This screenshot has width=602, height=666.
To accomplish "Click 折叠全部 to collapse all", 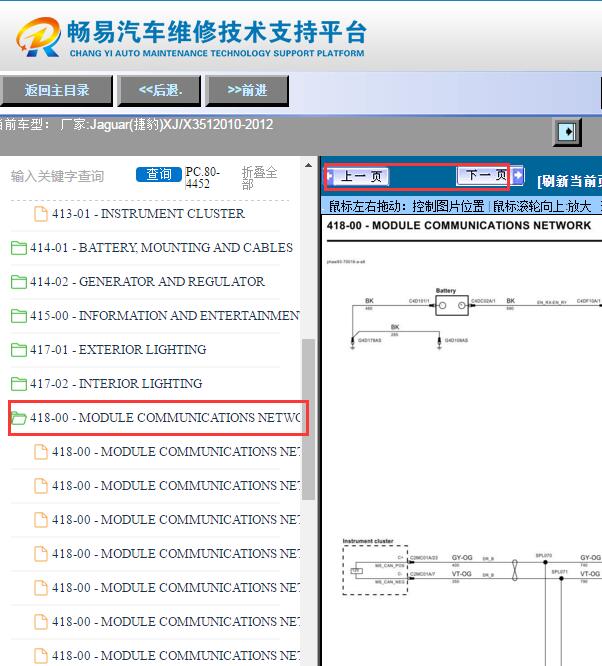I will tap(259, 178).
